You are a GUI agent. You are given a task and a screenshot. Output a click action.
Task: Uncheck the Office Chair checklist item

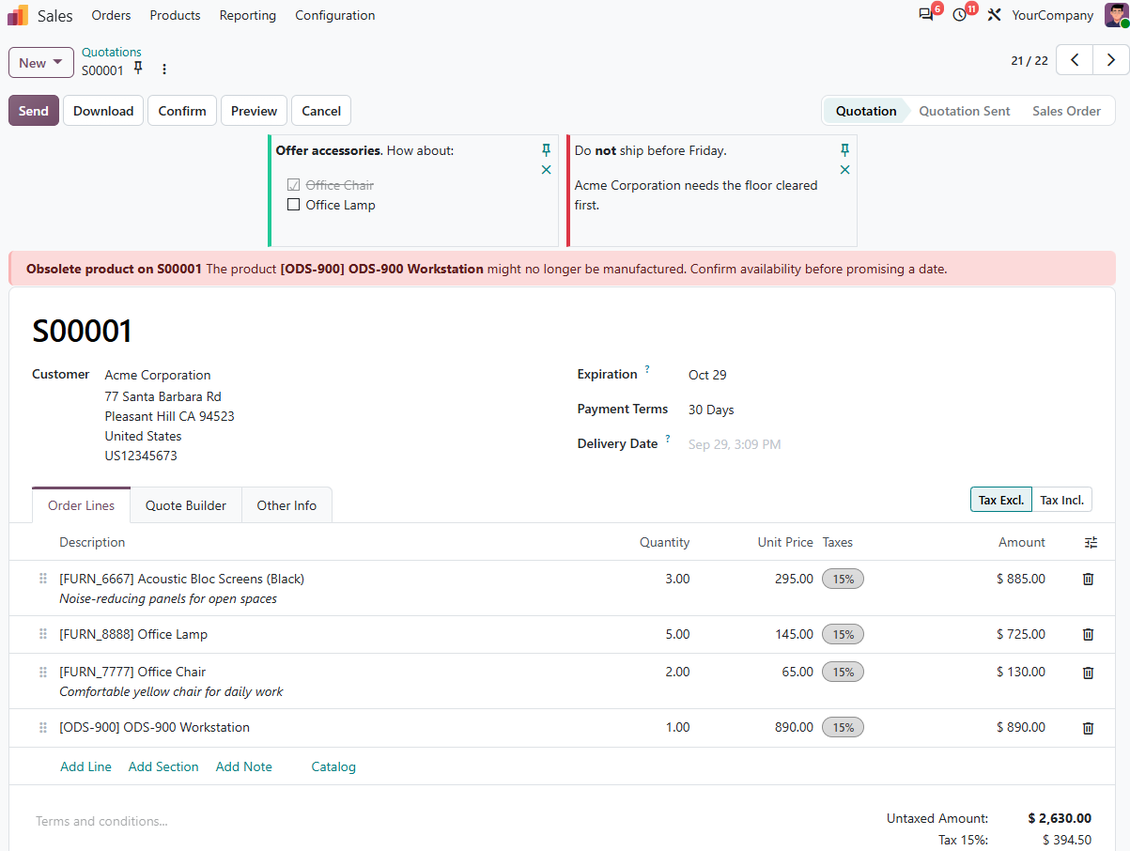point(293,185)
